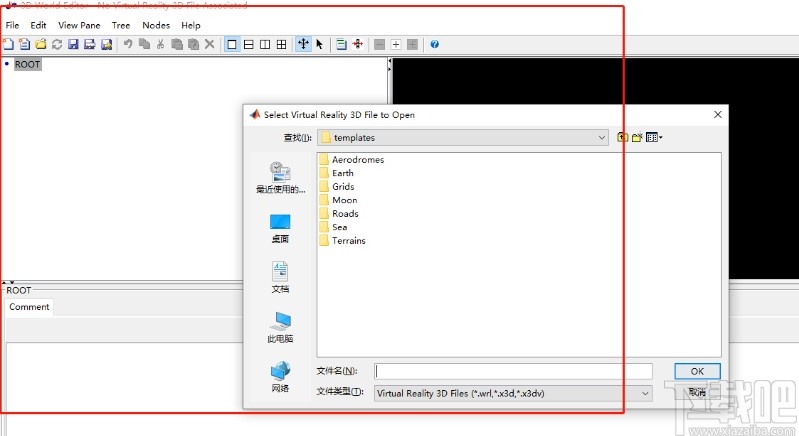Open the View Pane menu
The width and height of the screenshot is (799, 436).
[x=79, y=25]
